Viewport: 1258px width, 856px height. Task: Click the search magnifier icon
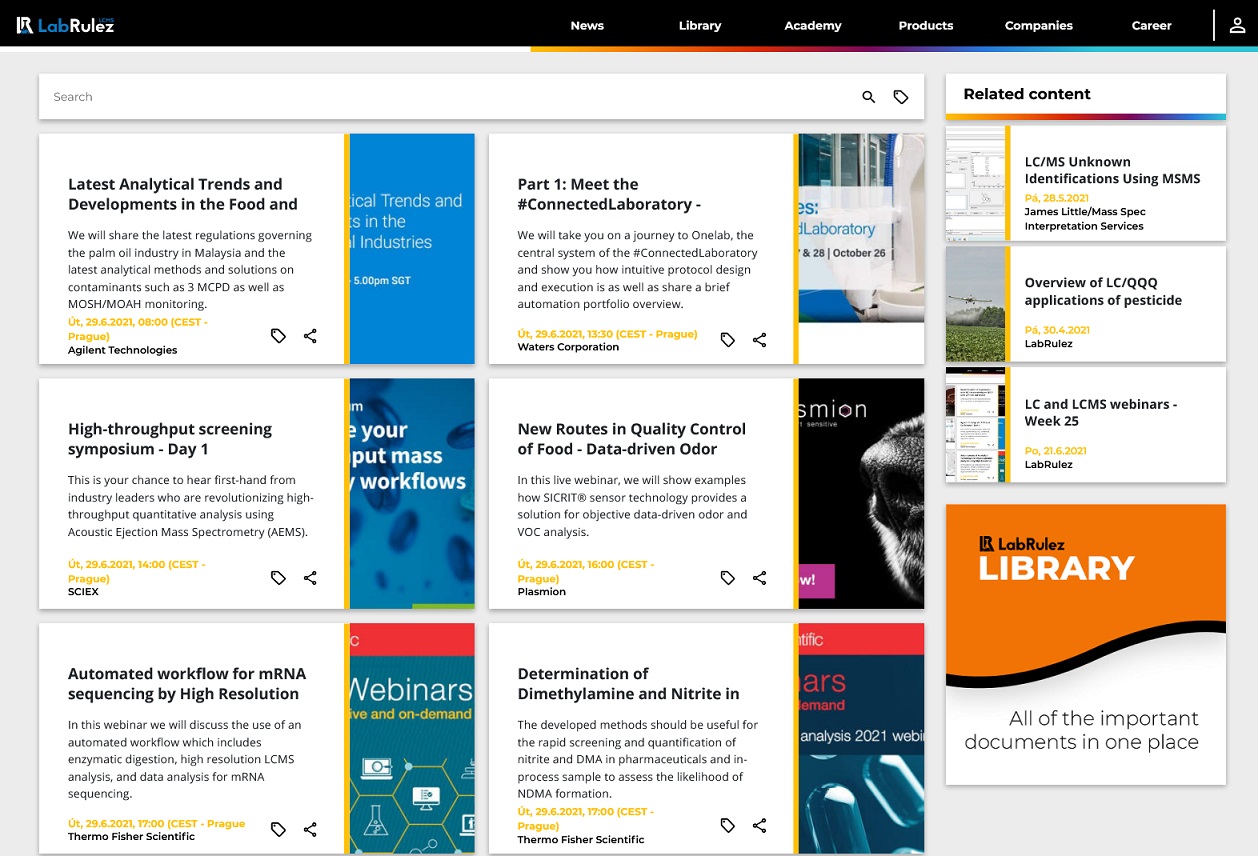click(x=868, y=97)
